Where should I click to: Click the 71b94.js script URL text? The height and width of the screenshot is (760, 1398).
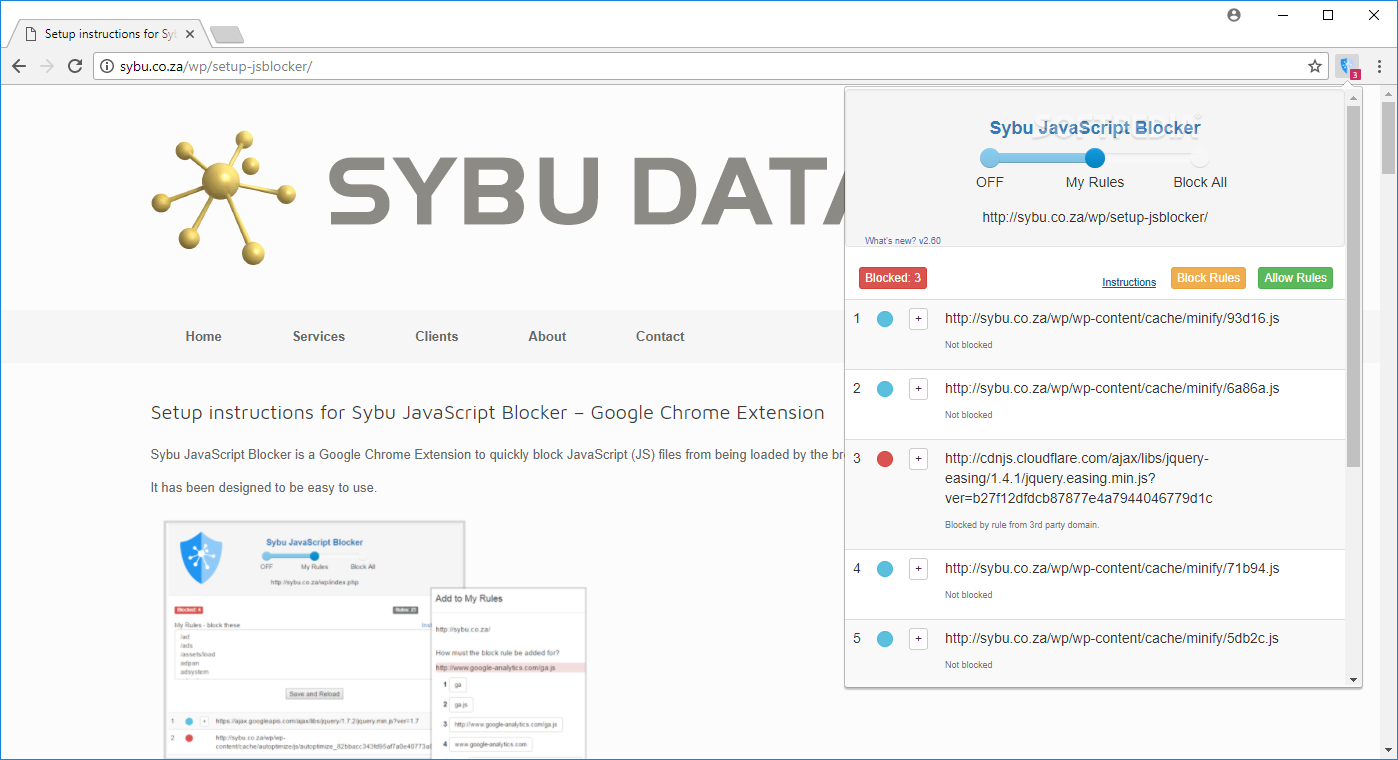[1112, 568]
